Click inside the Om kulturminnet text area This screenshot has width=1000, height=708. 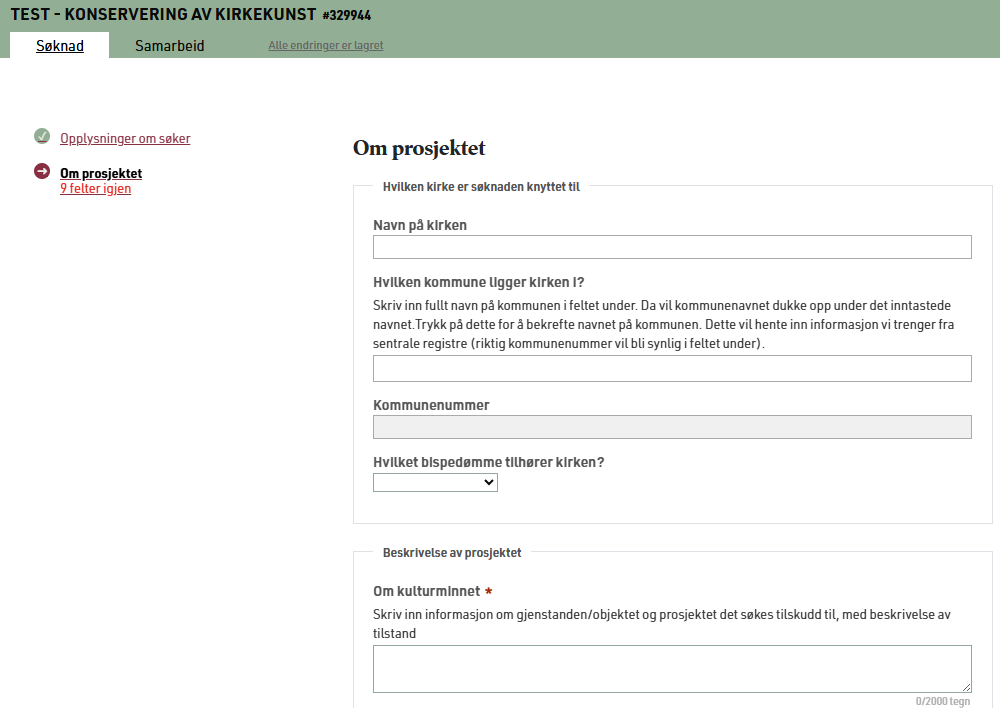[672, 669]
